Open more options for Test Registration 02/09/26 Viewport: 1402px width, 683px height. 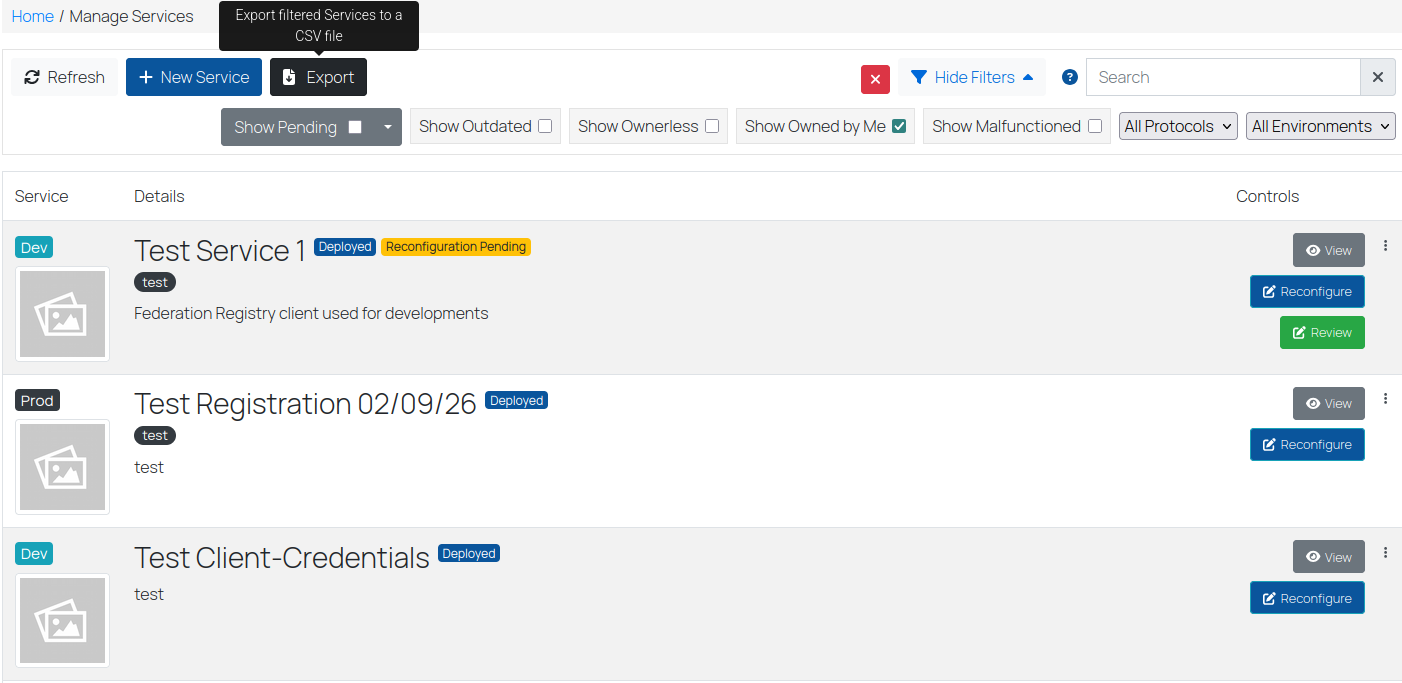click(x=1385, y=398)
